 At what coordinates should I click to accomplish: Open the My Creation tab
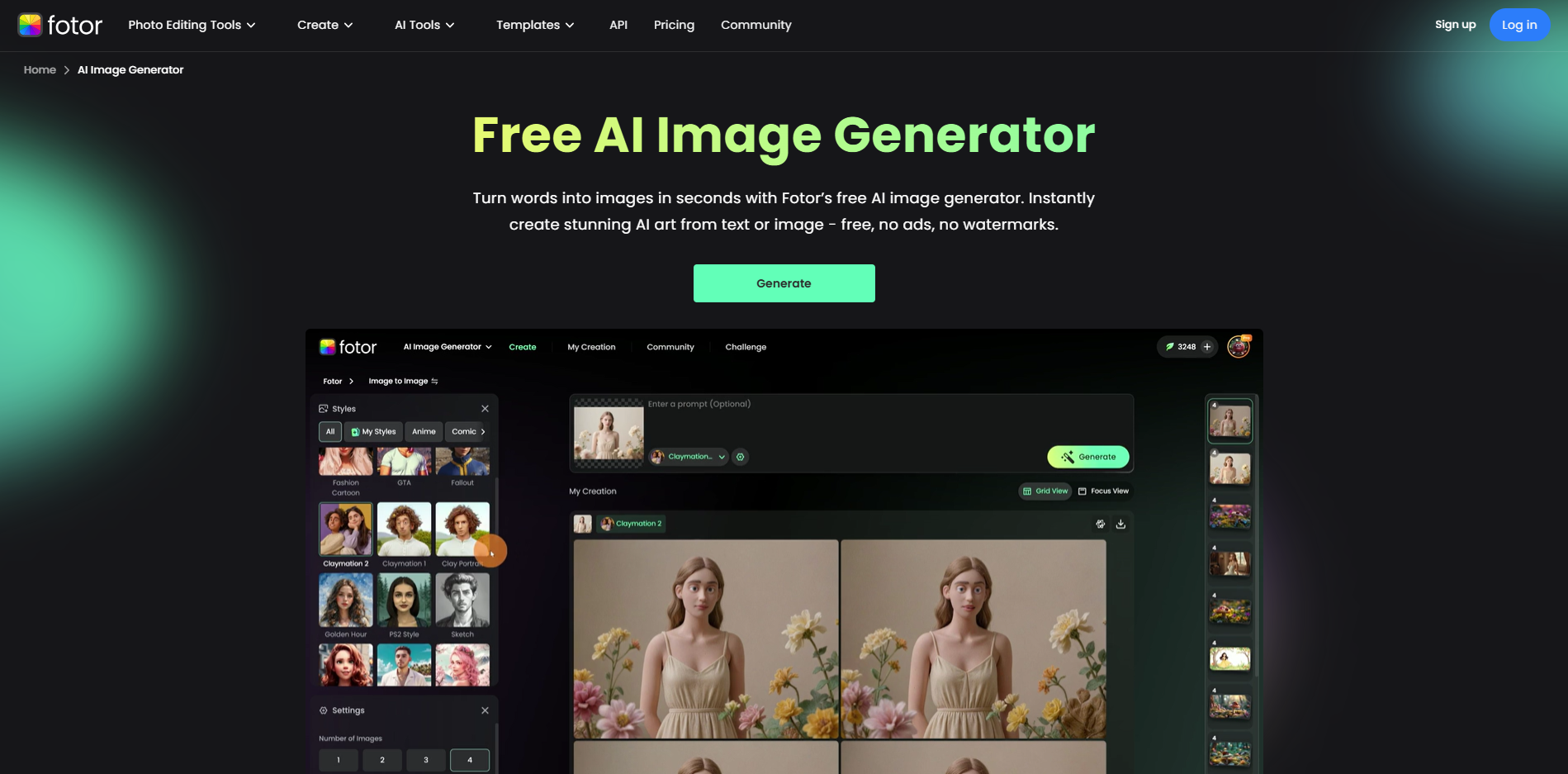click(x=591, y=347)
